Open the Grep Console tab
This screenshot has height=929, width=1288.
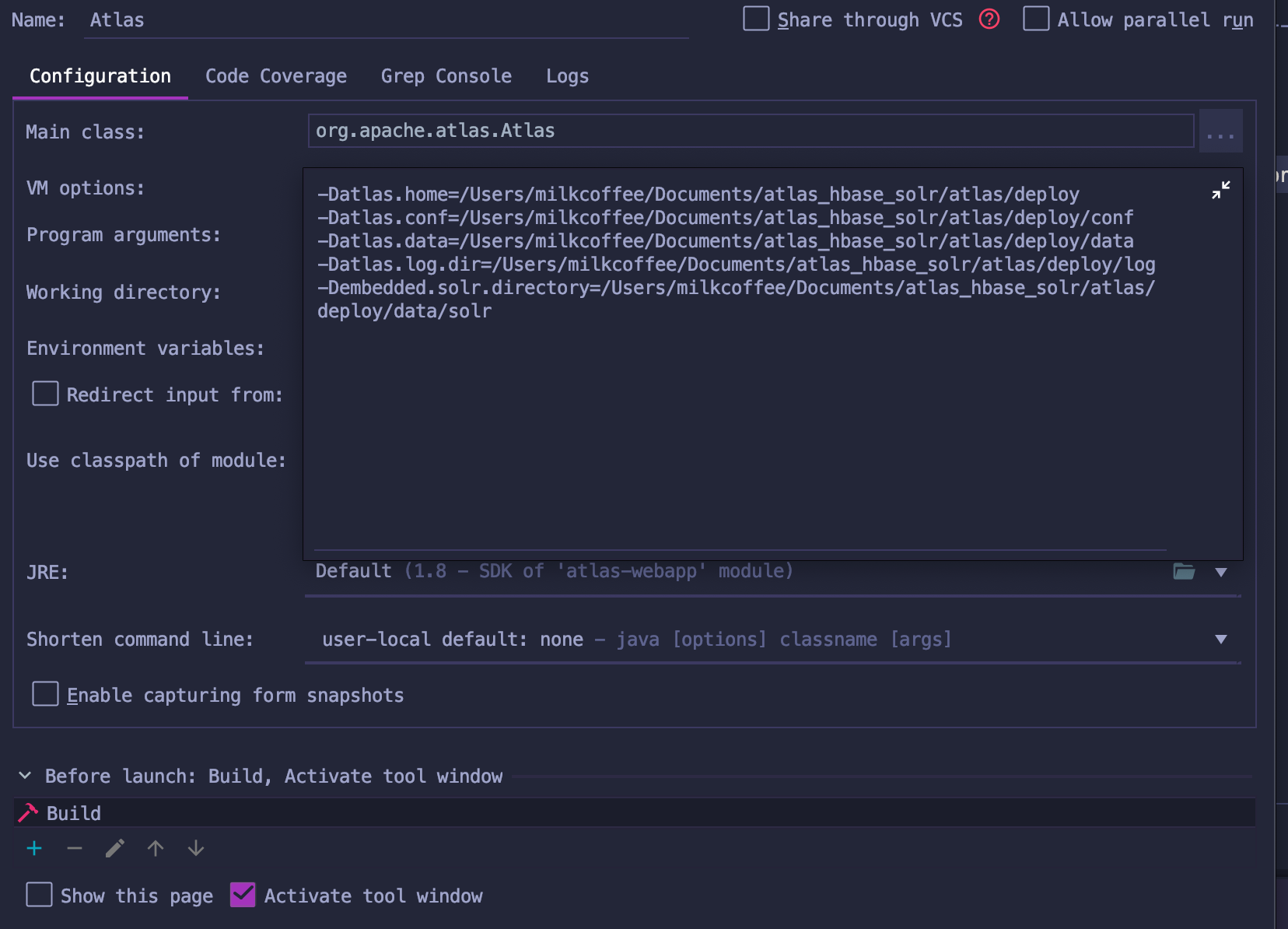(x=446, y=76)
